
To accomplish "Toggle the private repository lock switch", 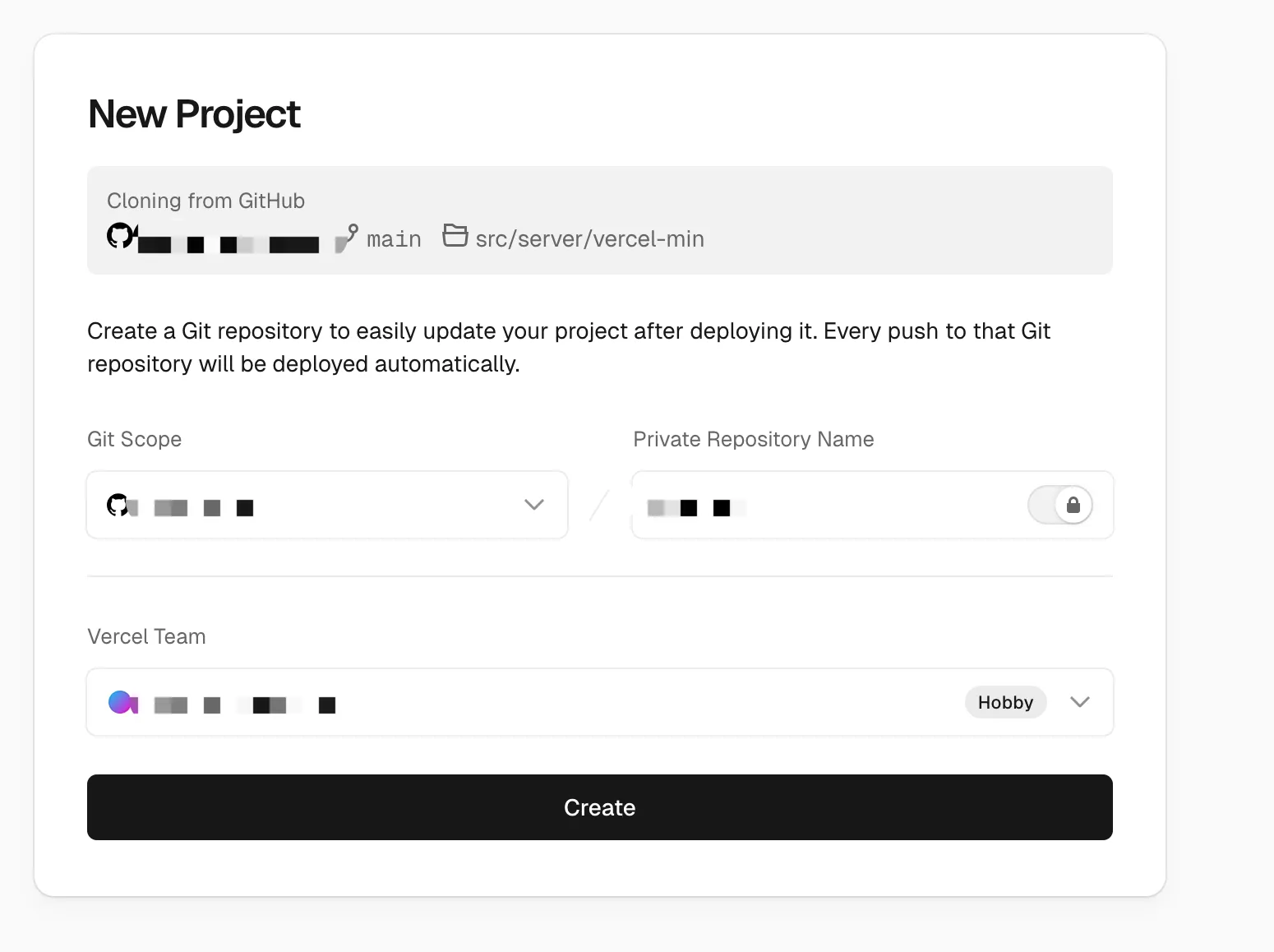I will pyautogui.click(x=1059, y=505).
